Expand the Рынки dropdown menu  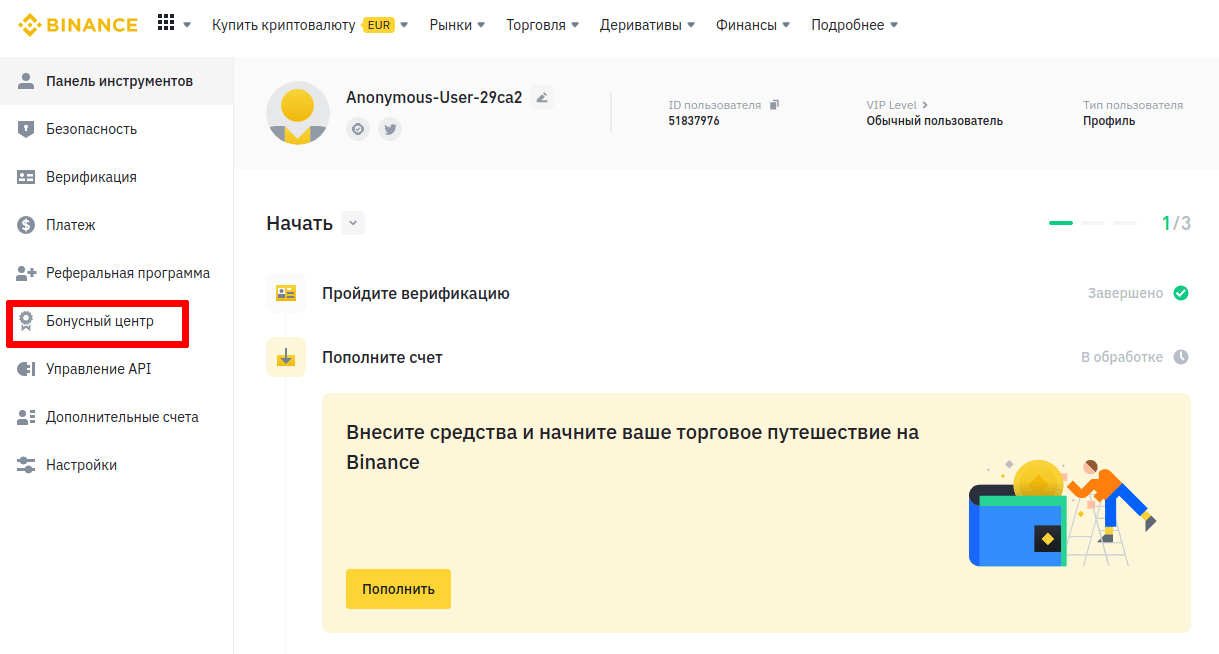point(457,25)
